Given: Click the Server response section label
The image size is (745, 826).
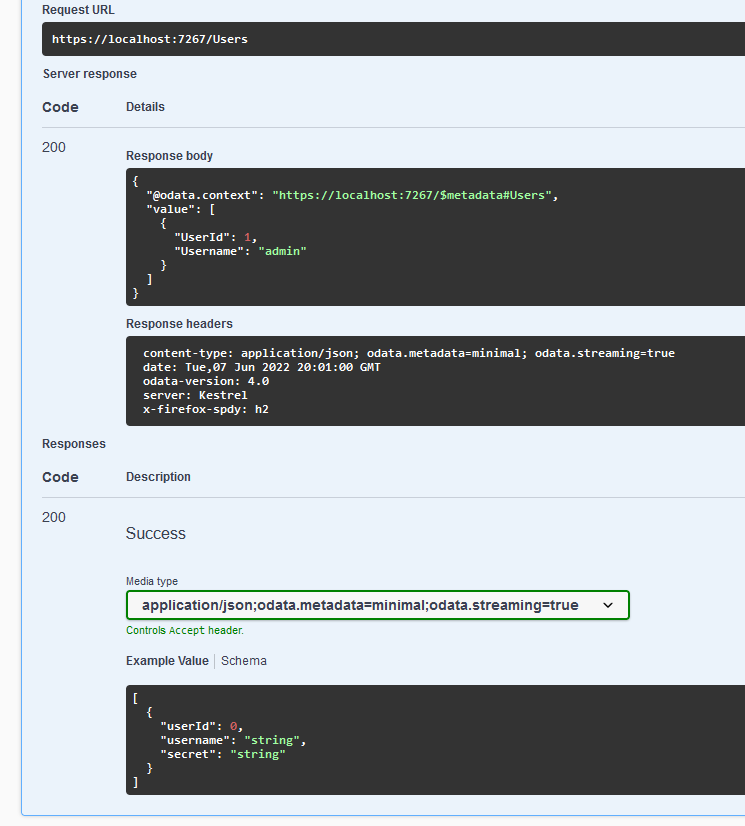Looking at the screenshot, I should coord(89,73).
